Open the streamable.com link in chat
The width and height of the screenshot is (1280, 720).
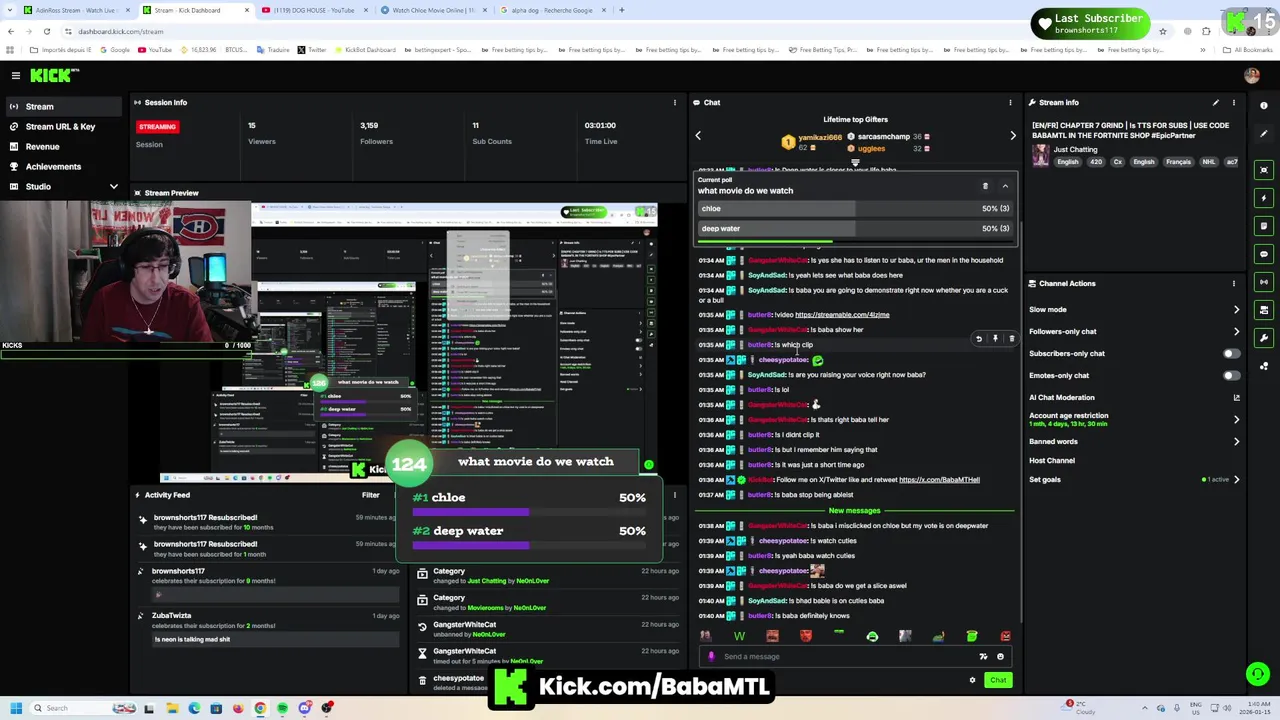point(842,315)
